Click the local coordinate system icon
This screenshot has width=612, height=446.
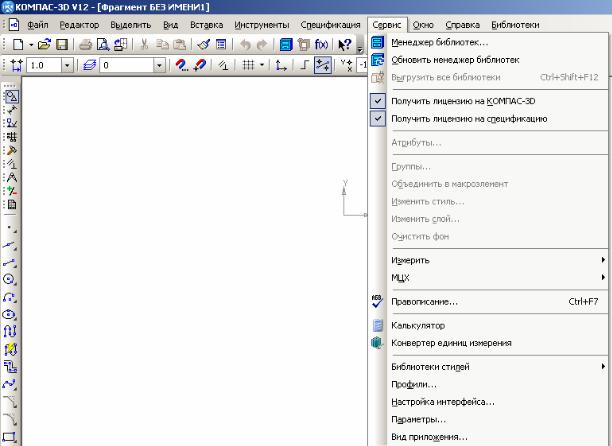(281, 65)
